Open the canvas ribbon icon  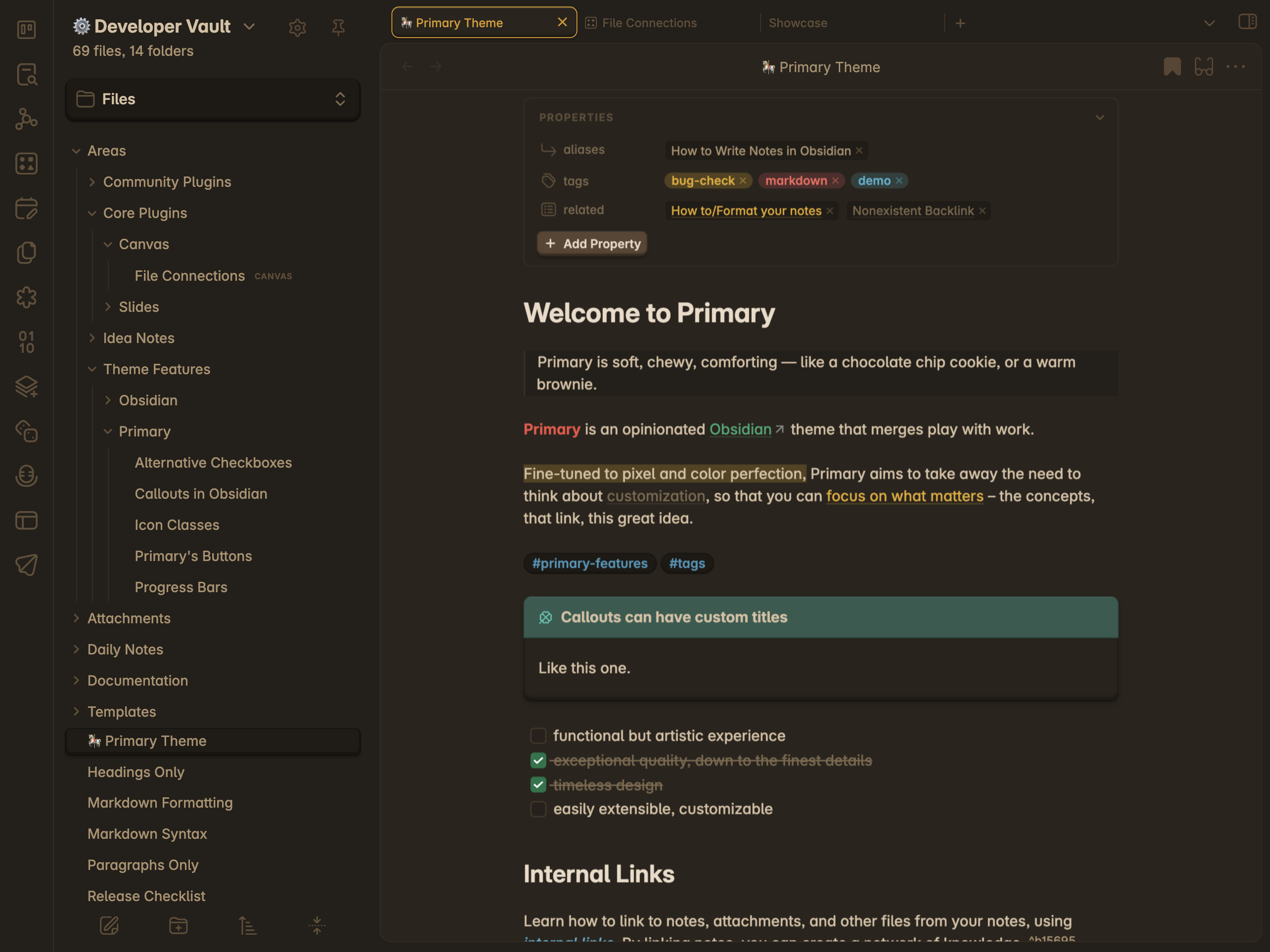tap(26, 164)
